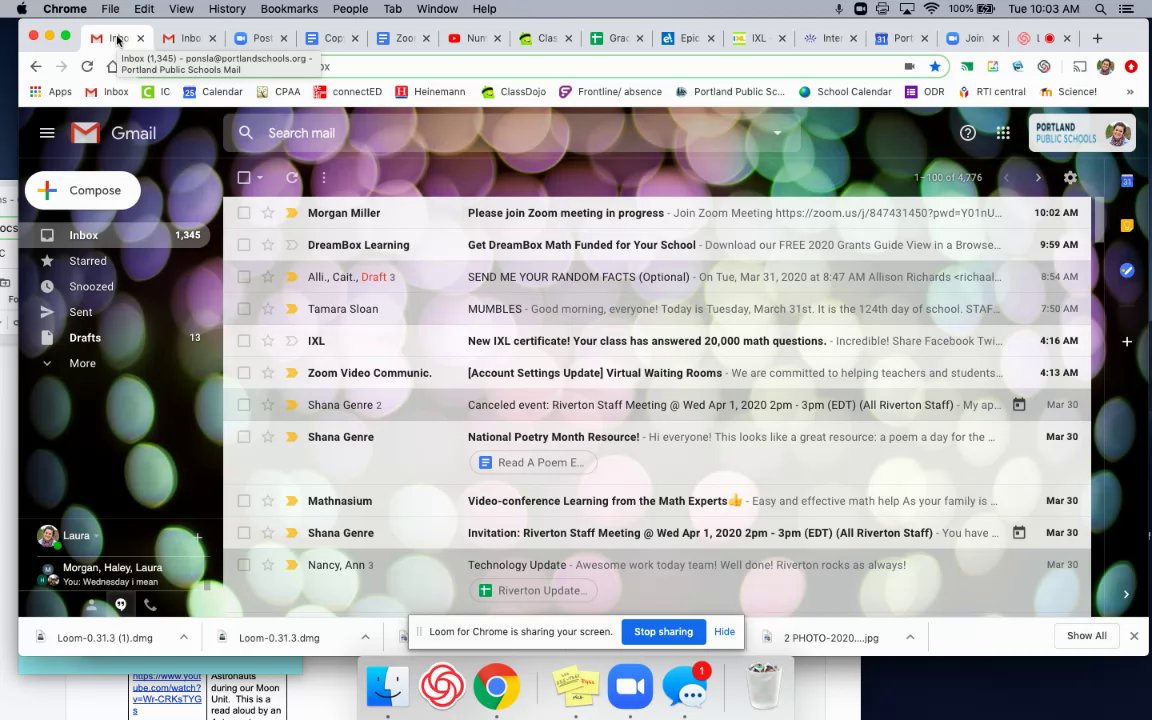The height and width of the screenshot is (720, 1152).
Task: Open the more options three-dot icon above the mail list
Action: tap(323, 178)
